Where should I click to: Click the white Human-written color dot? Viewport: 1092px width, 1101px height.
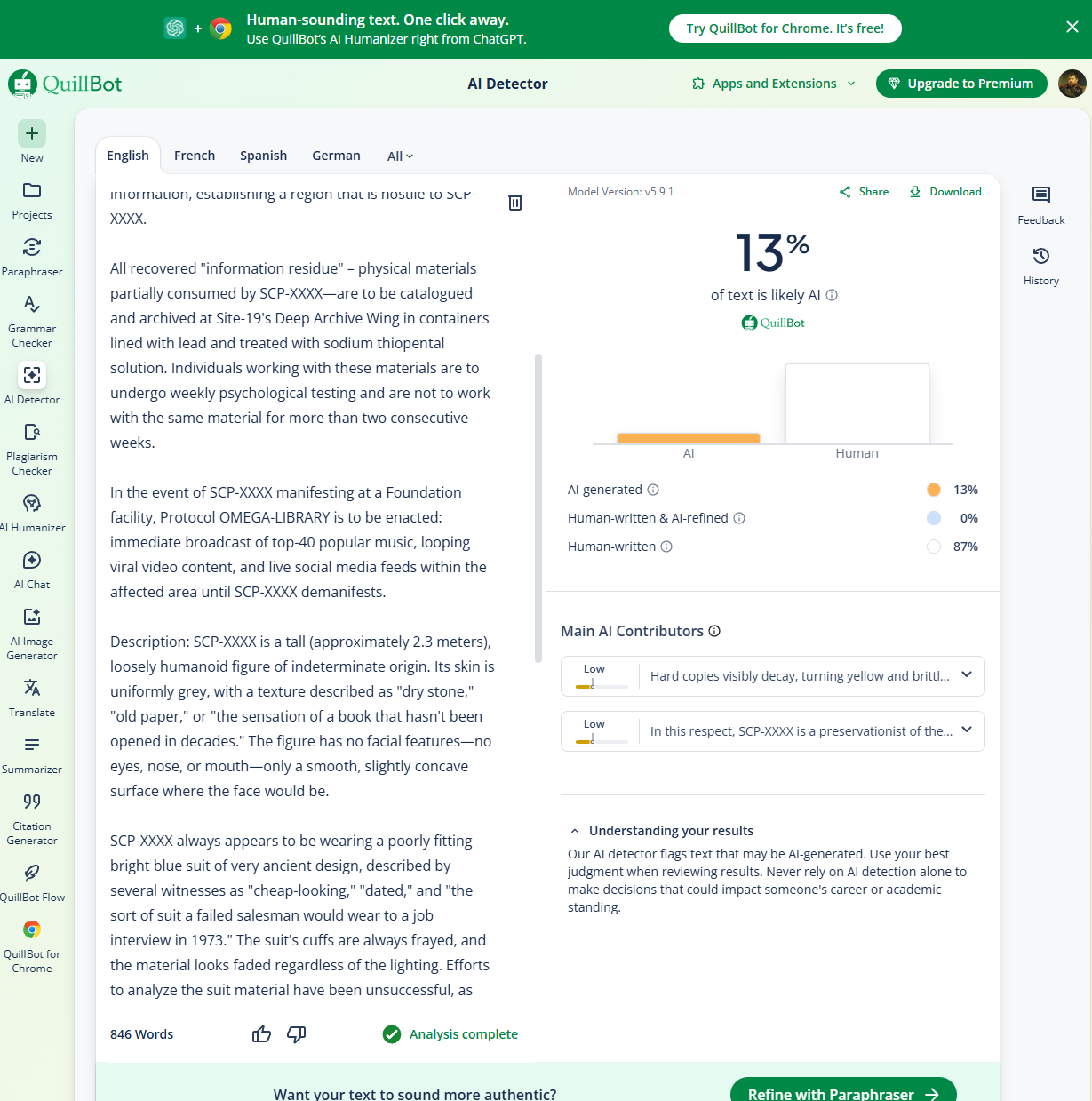pos(934,547)
